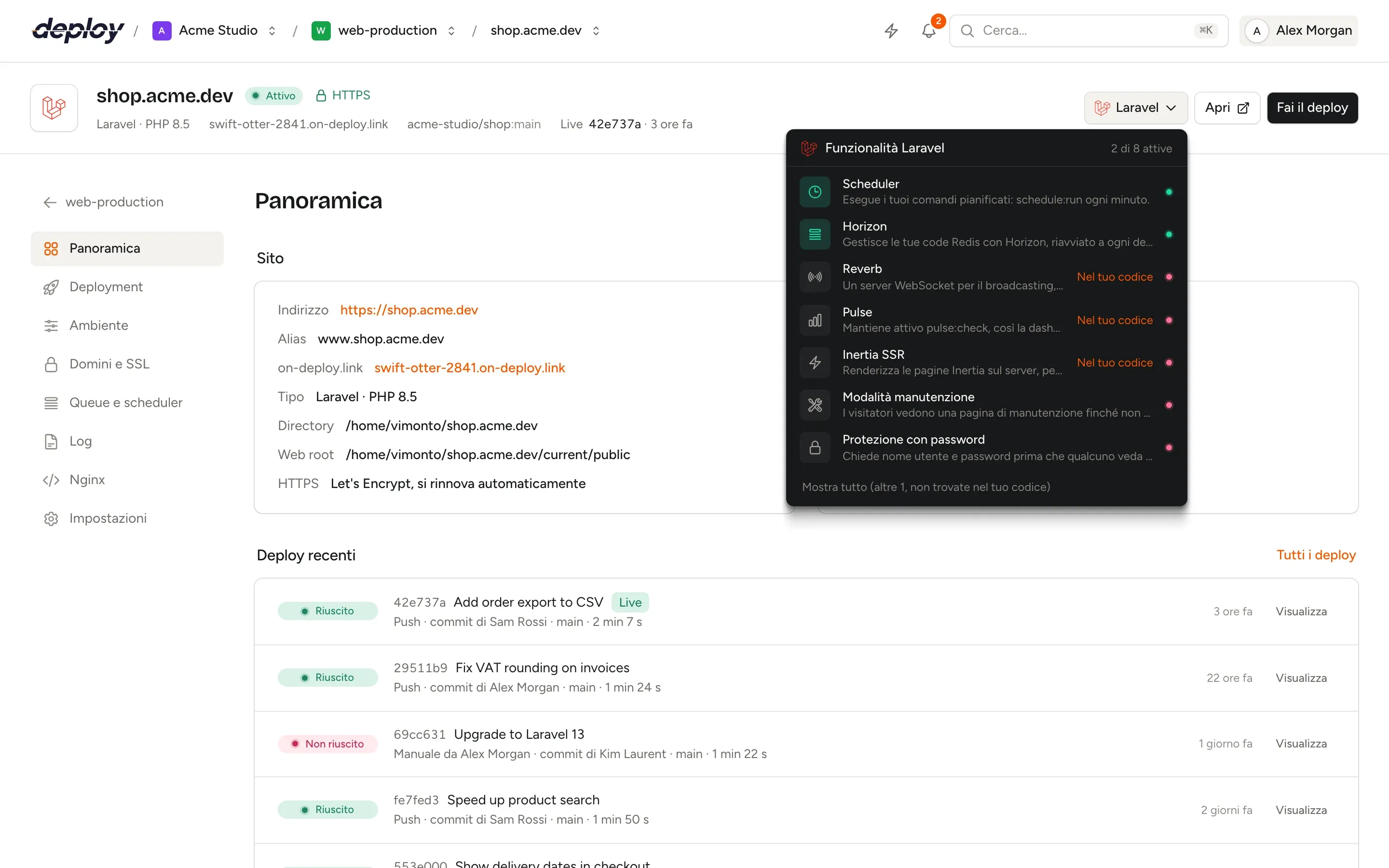The width and height of the screenshot is (1389, 868).
Task: Toggle Inertia SSR status dot
Action: click(x=1169, y=362)
